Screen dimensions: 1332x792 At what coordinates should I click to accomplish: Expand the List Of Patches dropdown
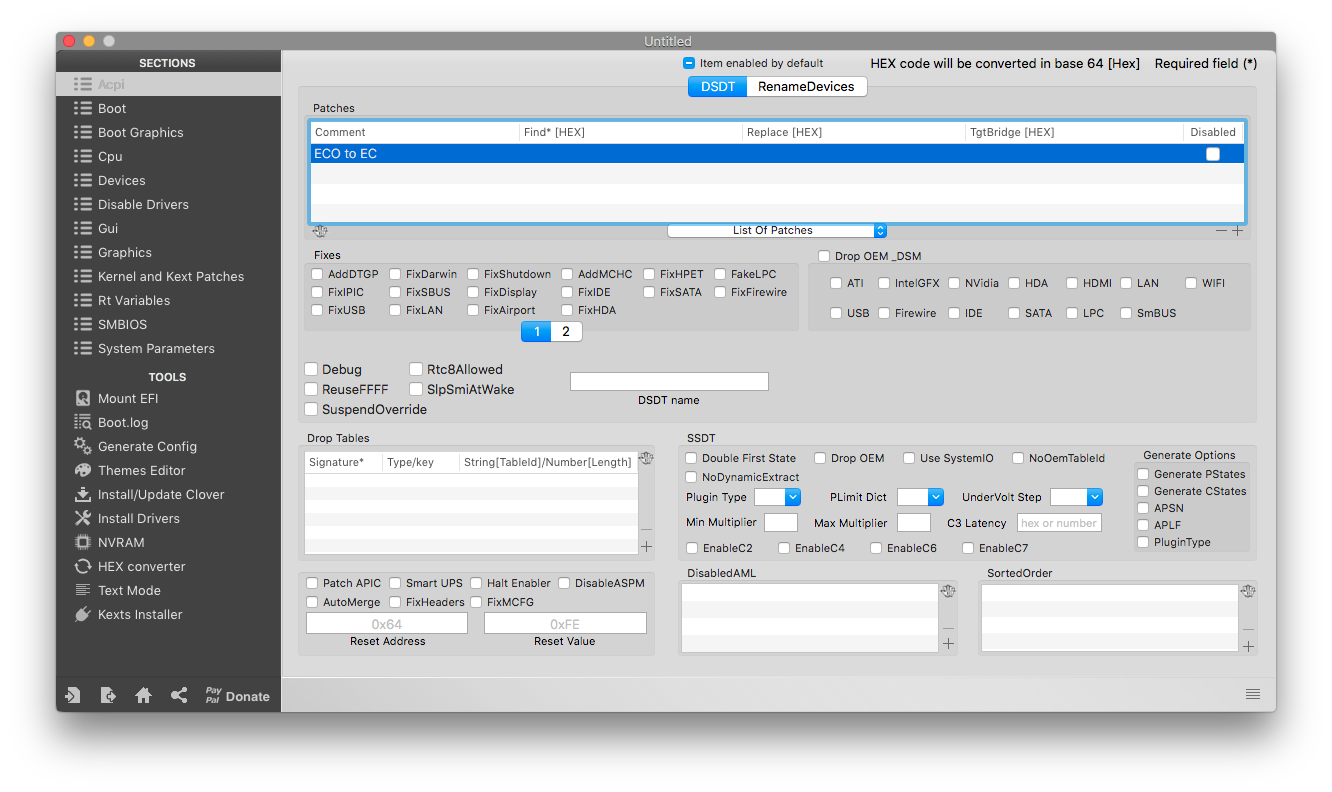777,230
